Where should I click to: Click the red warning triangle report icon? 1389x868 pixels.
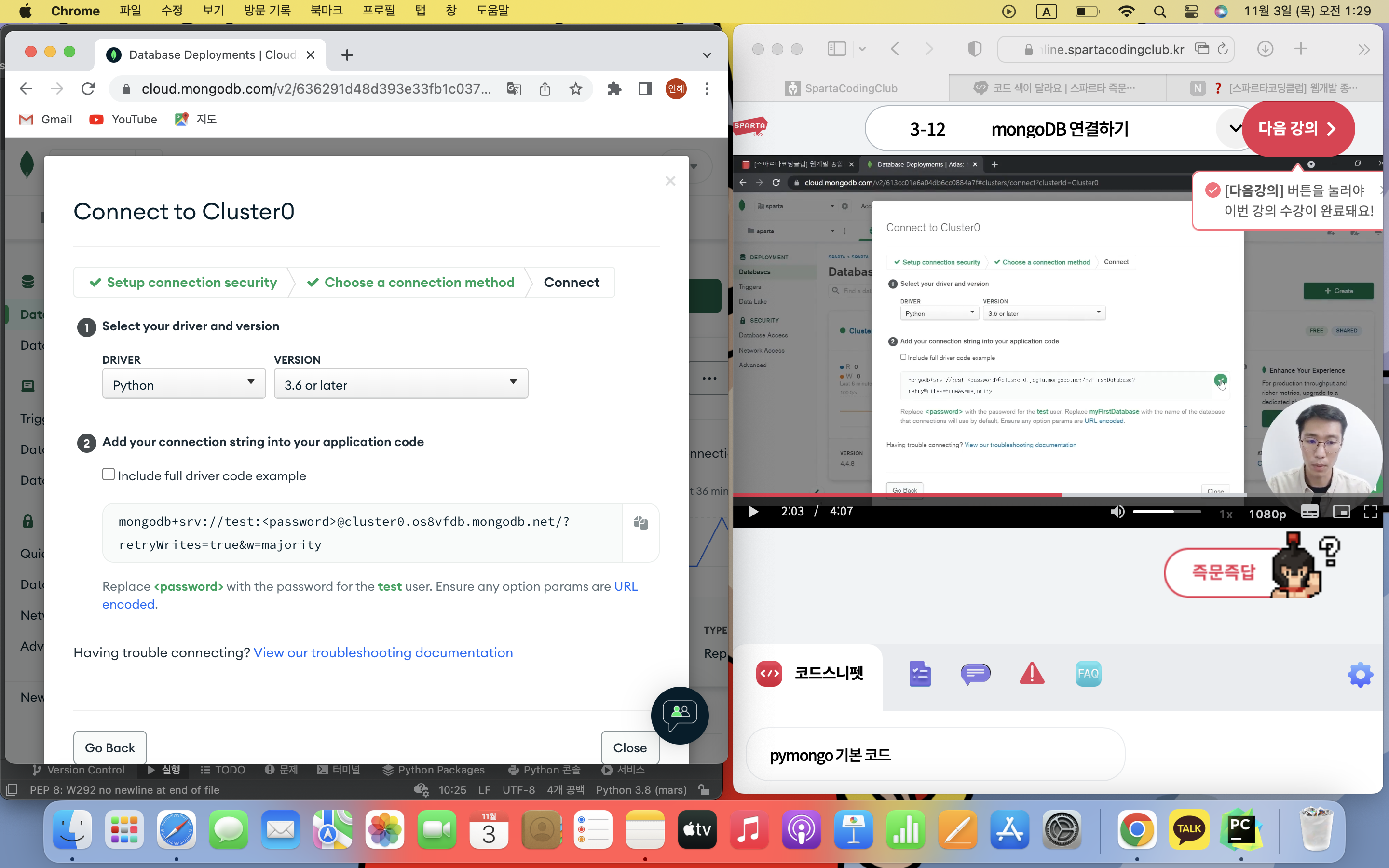(x=1032, y=673)
